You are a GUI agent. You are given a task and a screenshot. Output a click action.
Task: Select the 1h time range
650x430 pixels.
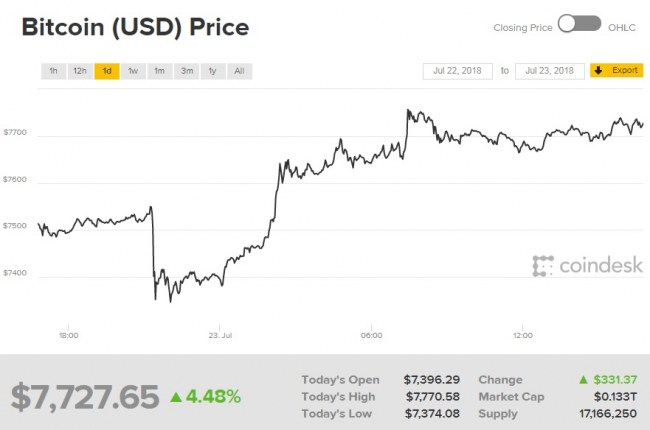(x=54, y=71)
